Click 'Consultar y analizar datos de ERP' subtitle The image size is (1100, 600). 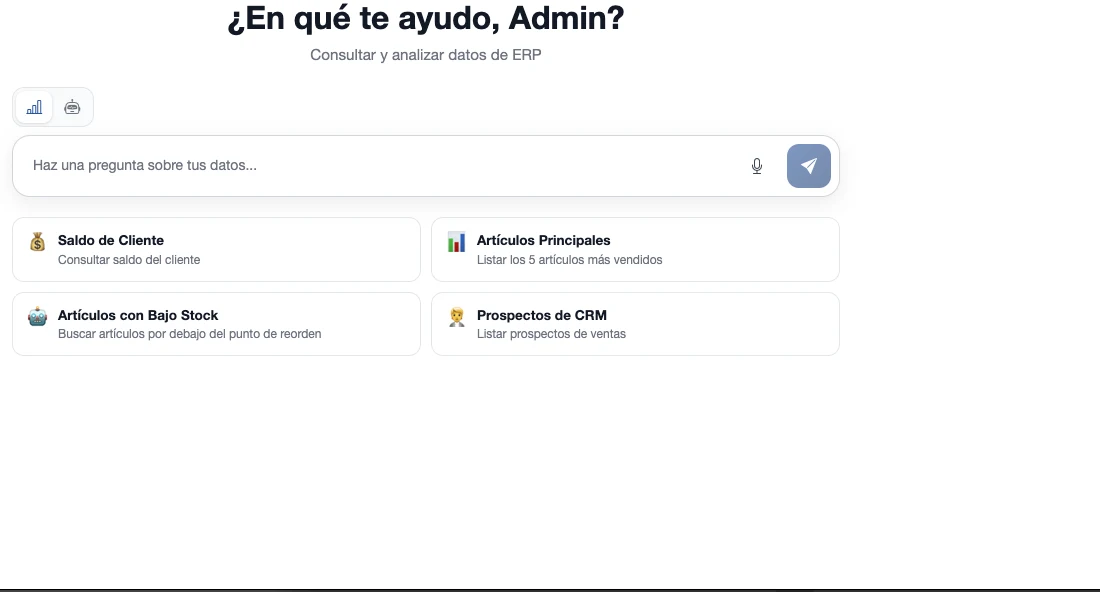coord(426,55)
